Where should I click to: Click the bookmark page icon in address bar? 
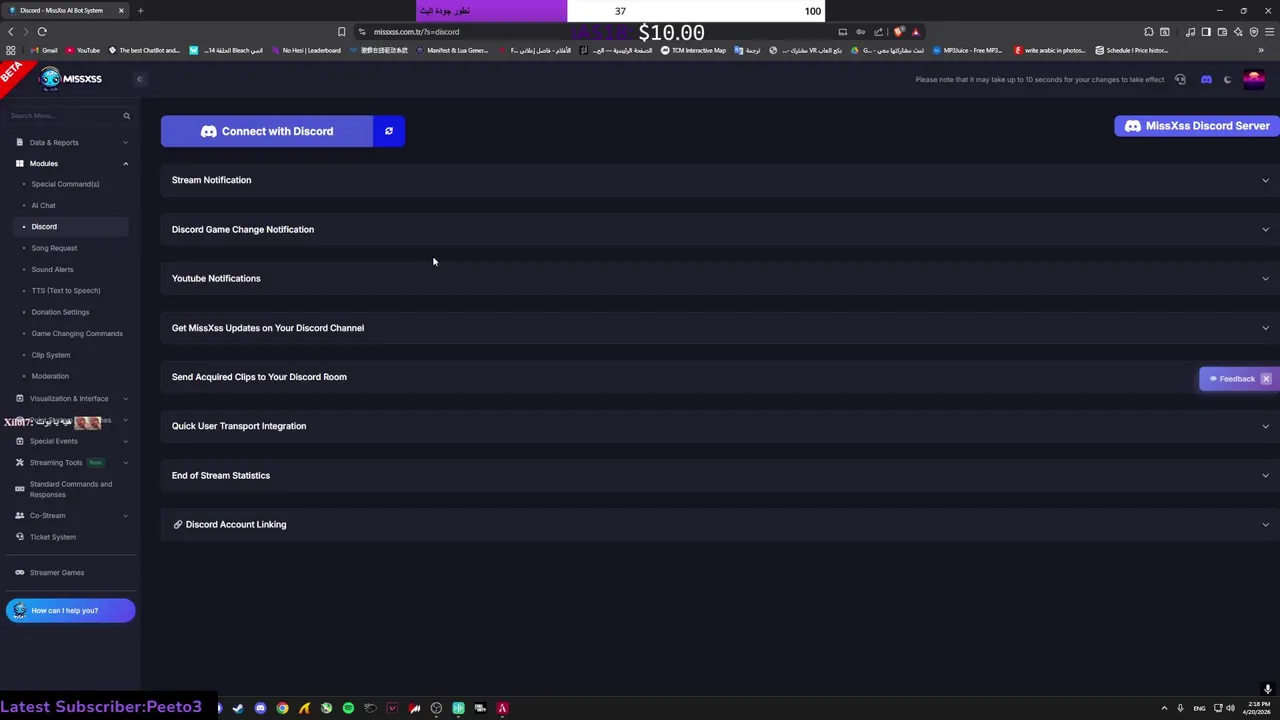[342, 31]
